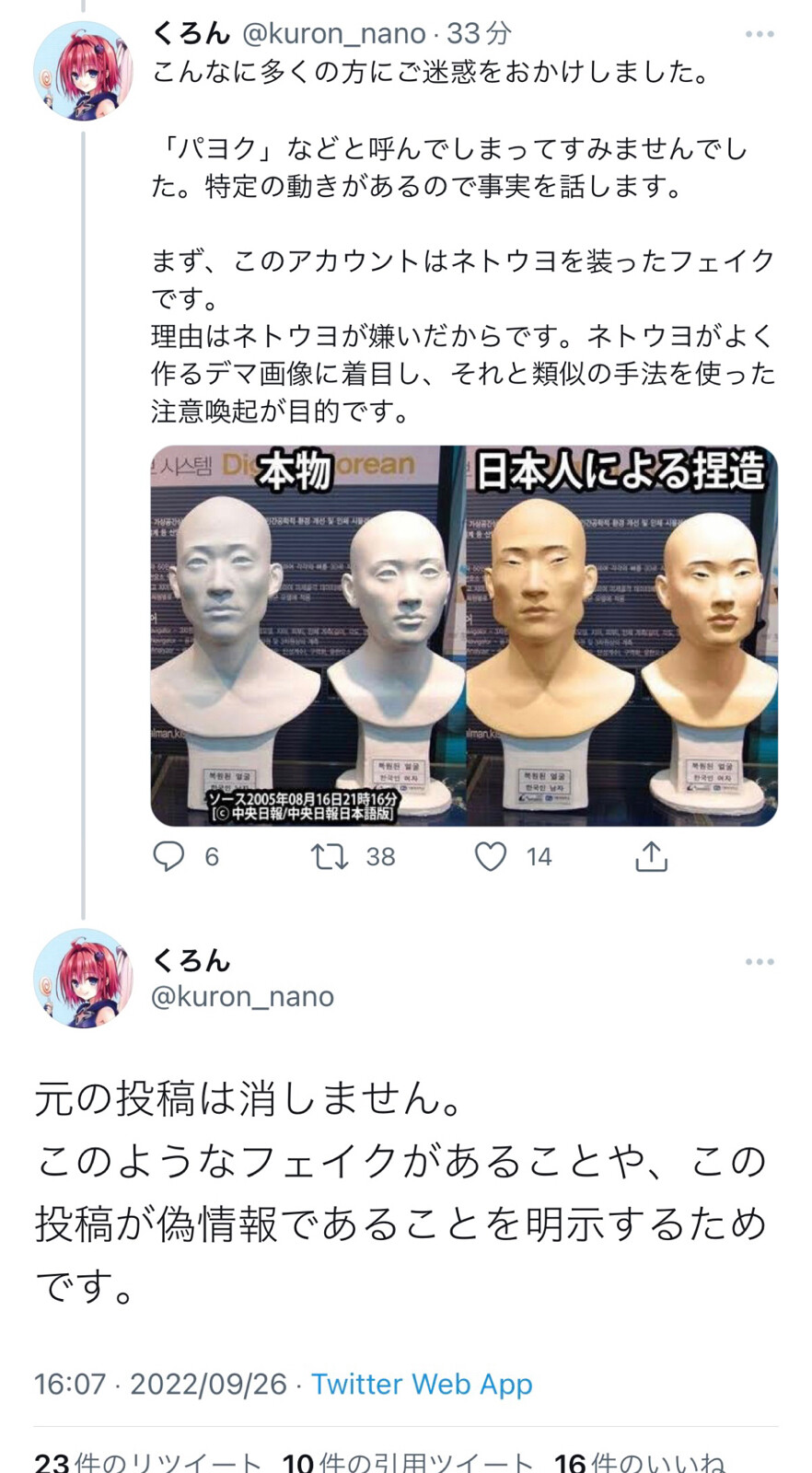Open more options on the second tweet
Image resolution: width=812 pixels, height=1473 pixels.
pos(760,962)
